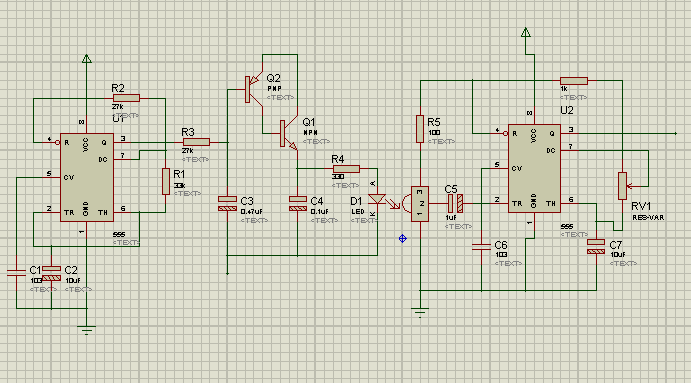Select the RV1 variable resistor symbol
Screen dimensions: 691x383
[x=622, y=186]
